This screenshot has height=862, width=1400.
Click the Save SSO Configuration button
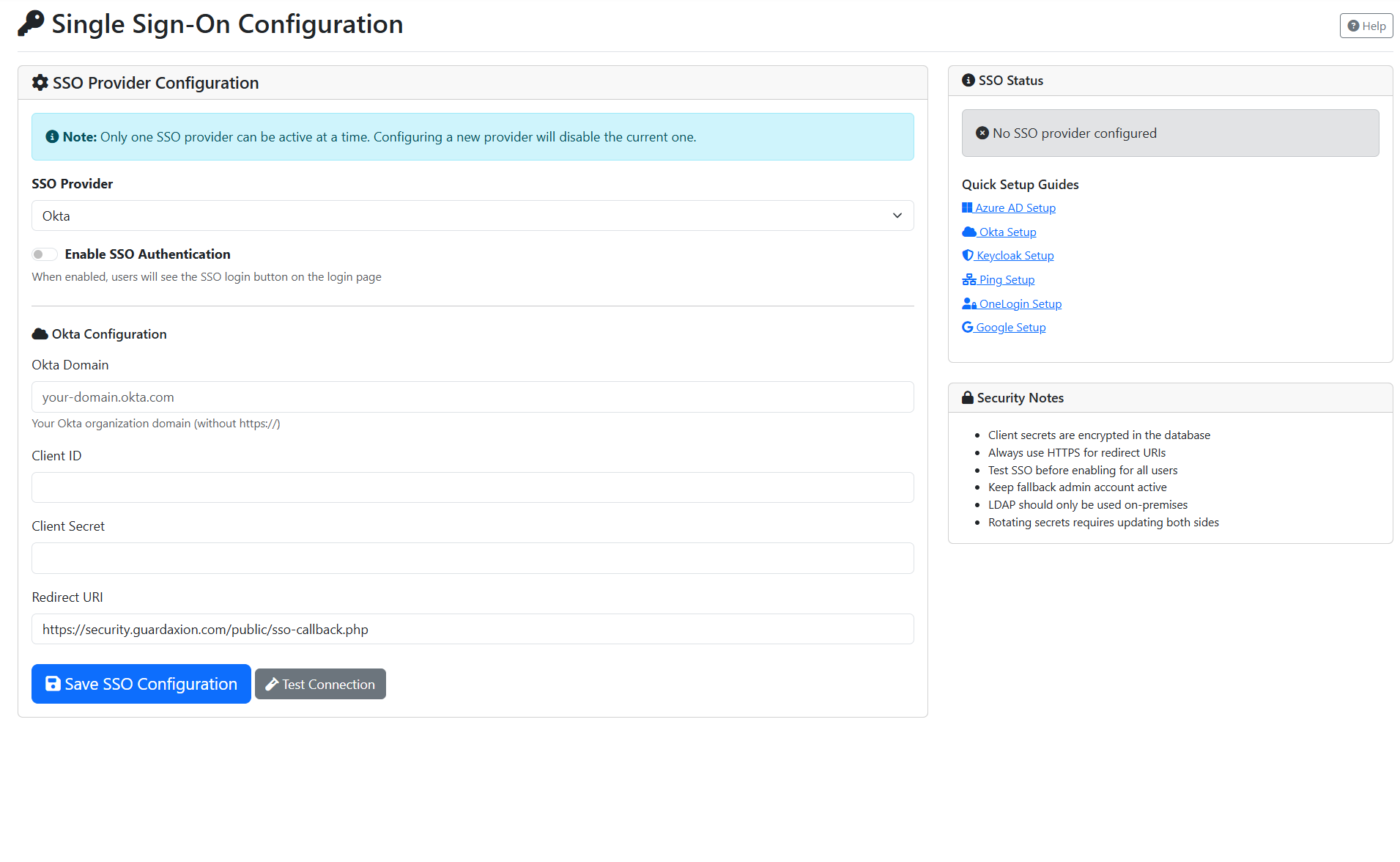click(141, 683)
